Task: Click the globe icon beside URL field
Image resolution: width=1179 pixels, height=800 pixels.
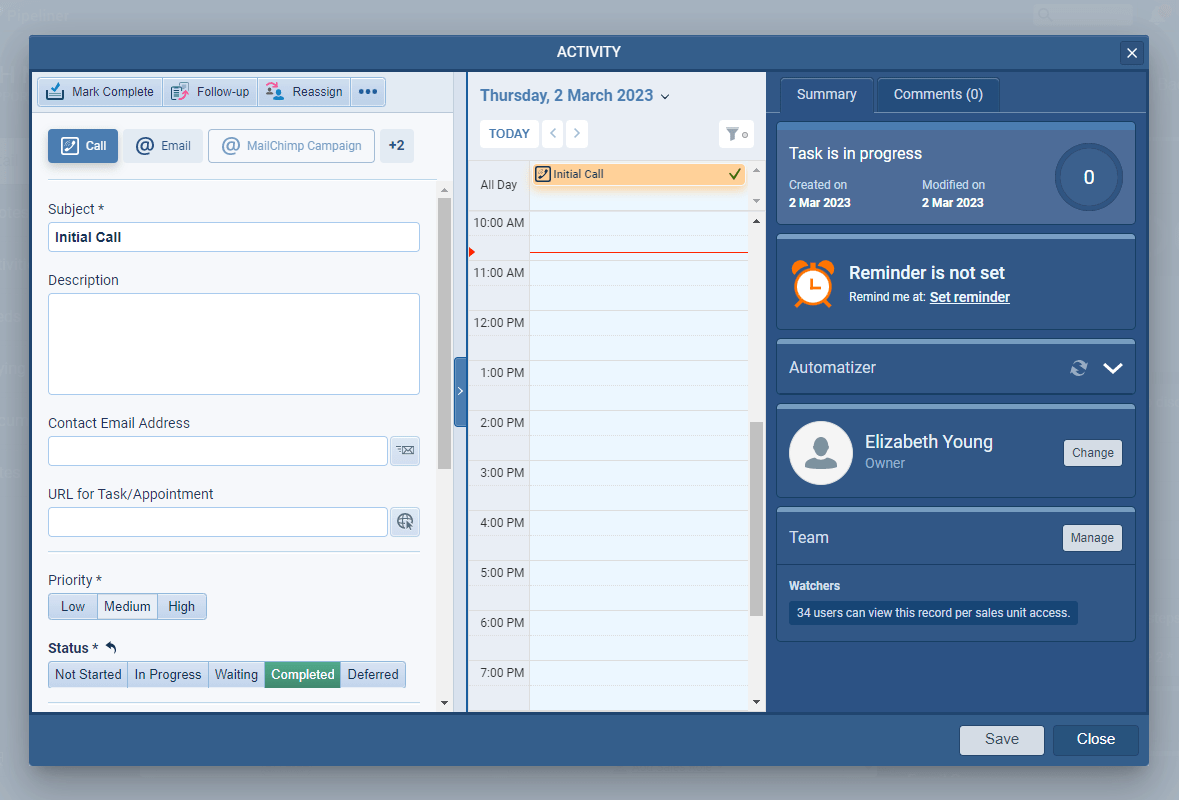Action: pos(405,522)
